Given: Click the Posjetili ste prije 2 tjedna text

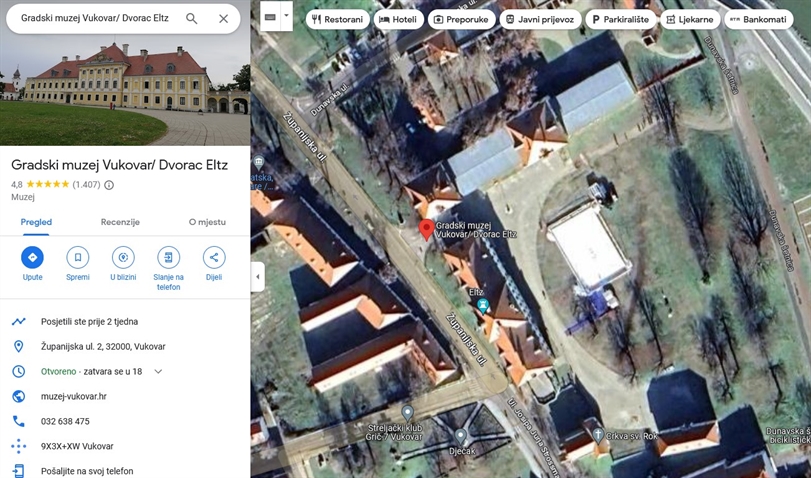Looking at the screenshot, I should coord(89,322).
